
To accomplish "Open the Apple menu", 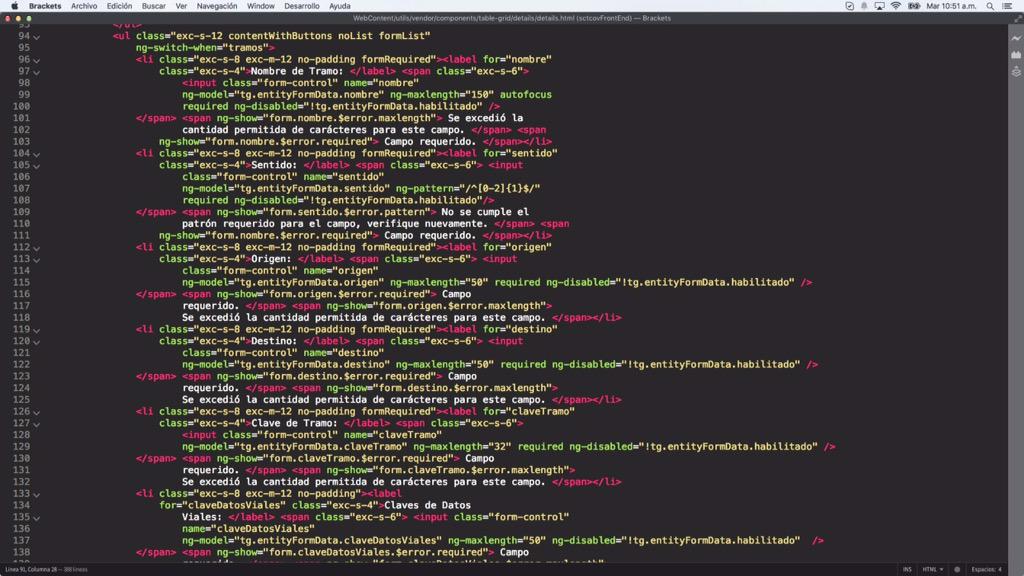I will coord(14,6).
